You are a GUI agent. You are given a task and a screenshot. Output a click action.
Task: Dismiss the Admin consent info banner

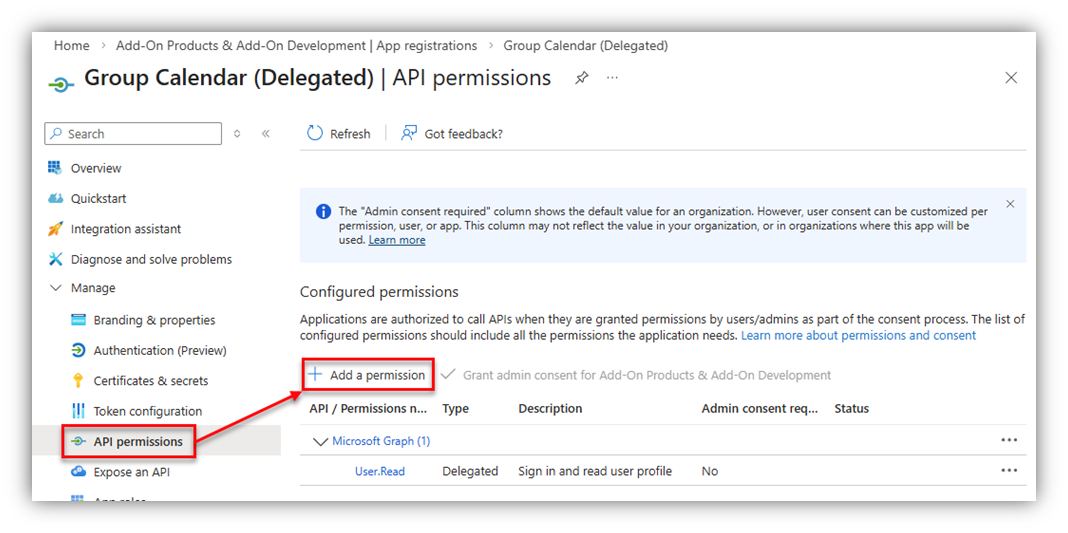click(1010, 204)
